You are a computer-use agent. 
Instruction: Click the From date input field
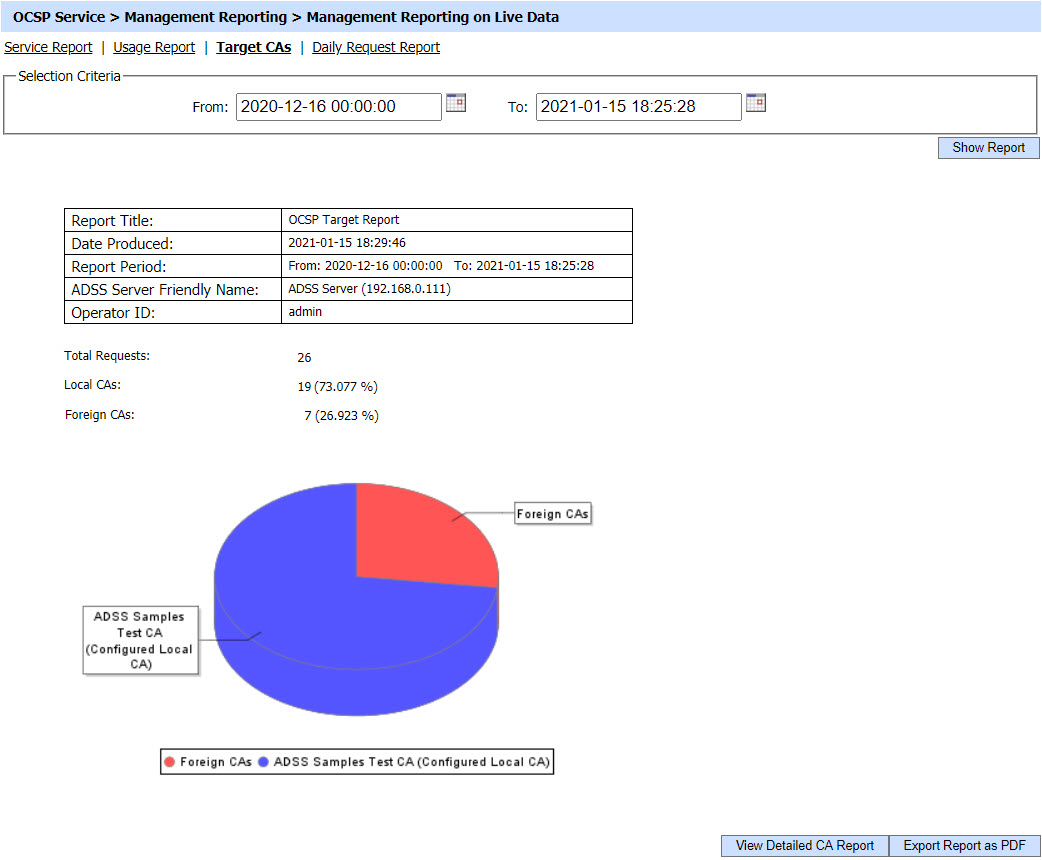338,107
